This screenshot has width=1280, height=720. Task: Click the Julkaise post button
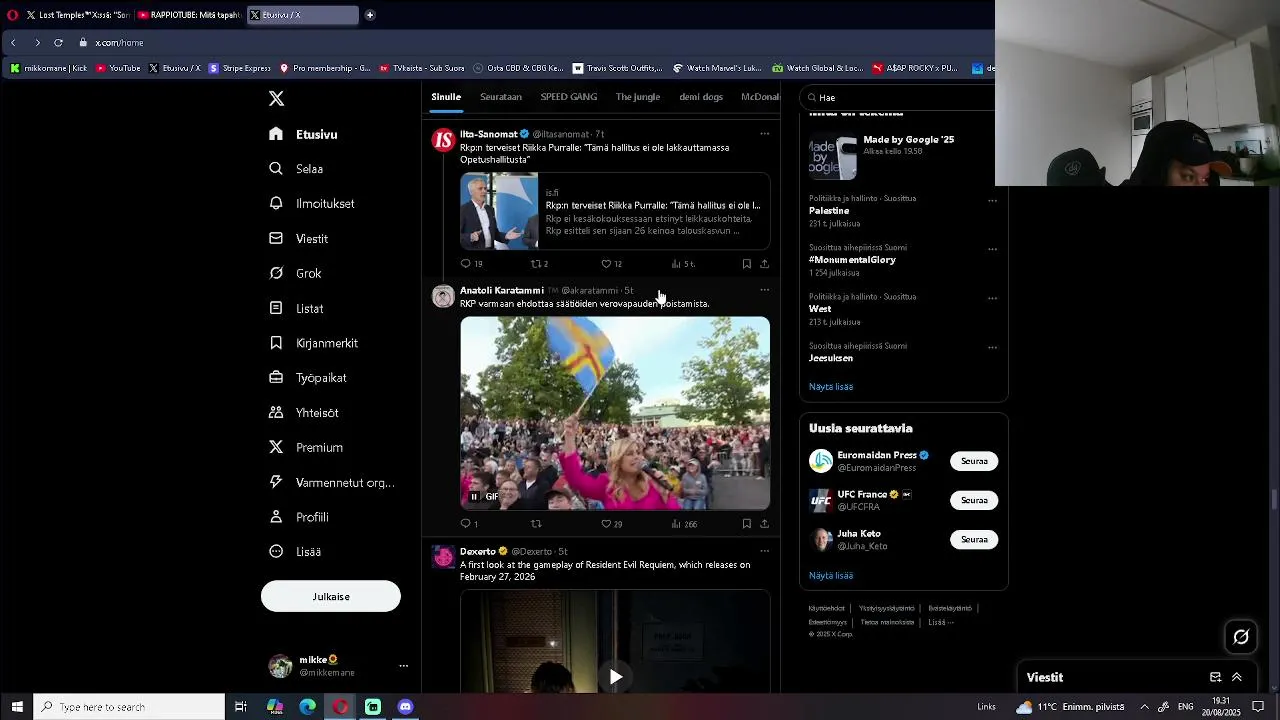[x=331, y=596]
